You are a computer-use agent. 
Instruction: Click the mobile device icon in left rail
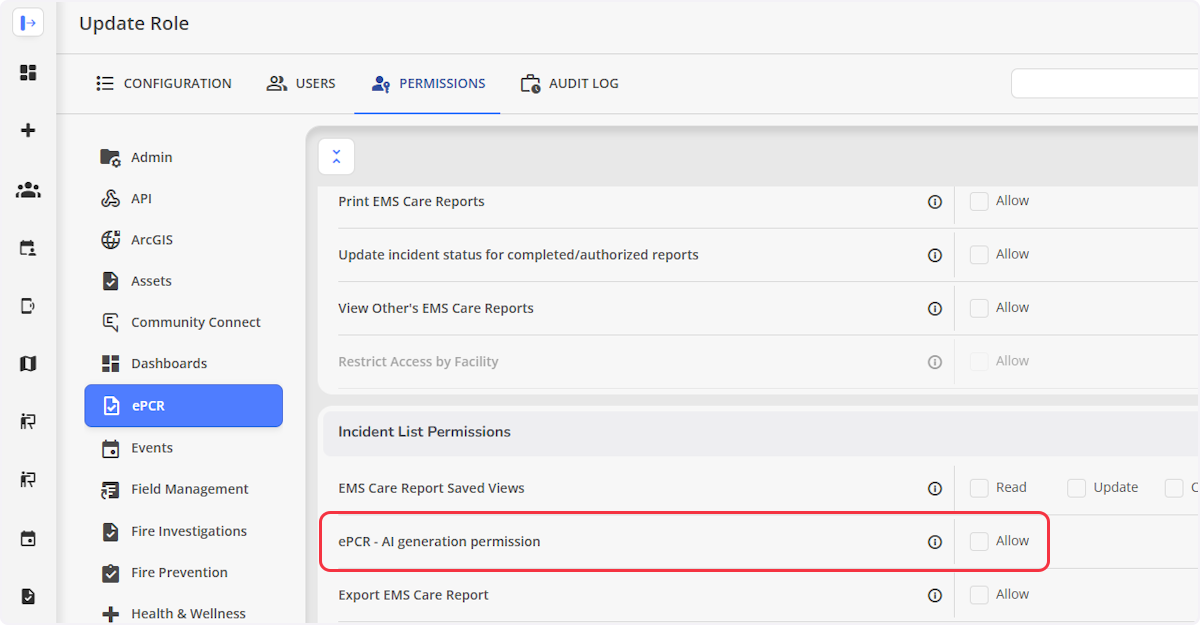28,306
